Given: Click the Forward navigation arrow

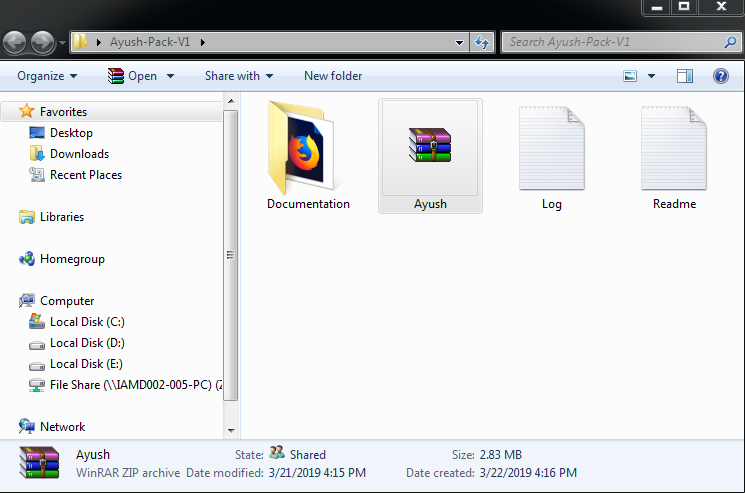Looking at the screenshot, I should pyautogui.click(x=43, y=43).
